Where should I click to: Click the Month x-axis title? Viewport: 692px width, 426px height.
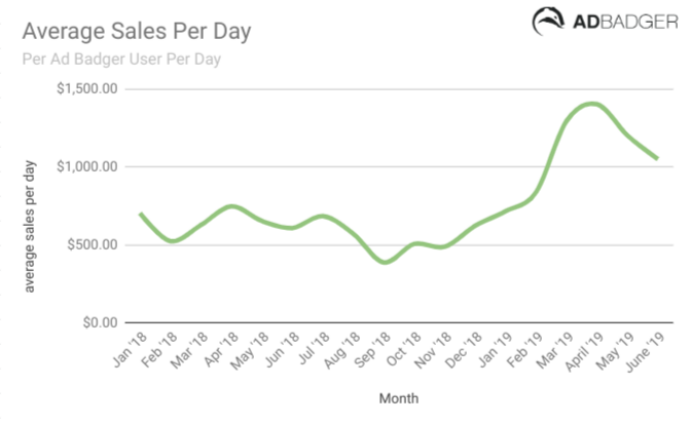[399, 398]
